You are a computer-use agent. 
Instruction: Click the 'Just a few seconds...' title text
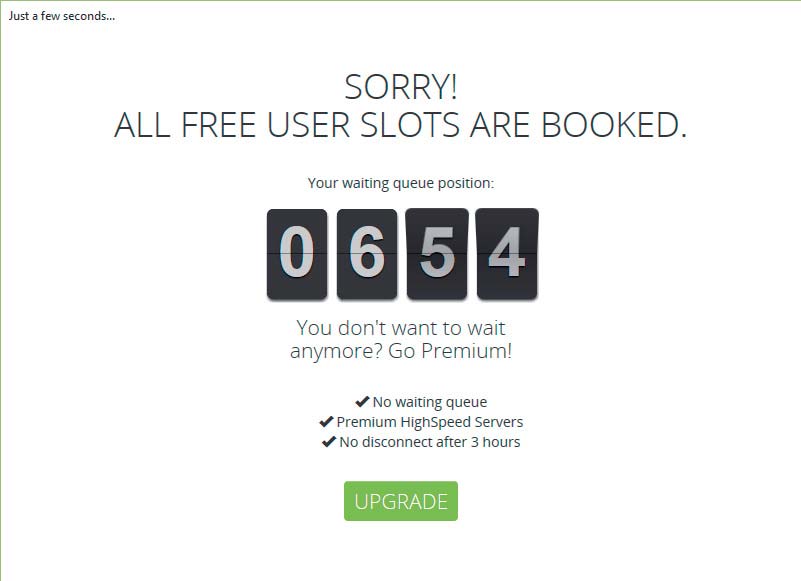click(62, 16)
